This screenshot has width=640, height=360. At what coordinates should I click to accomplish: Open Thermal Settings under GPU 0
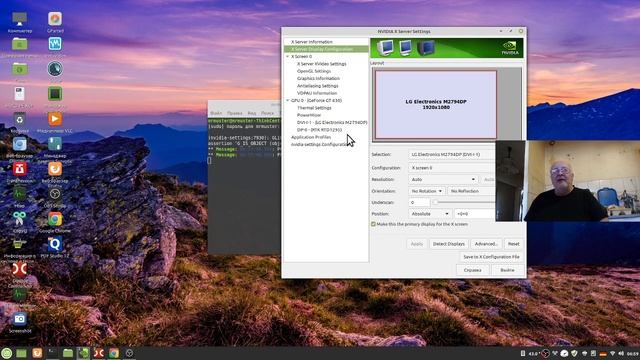[x=314, y=108]
